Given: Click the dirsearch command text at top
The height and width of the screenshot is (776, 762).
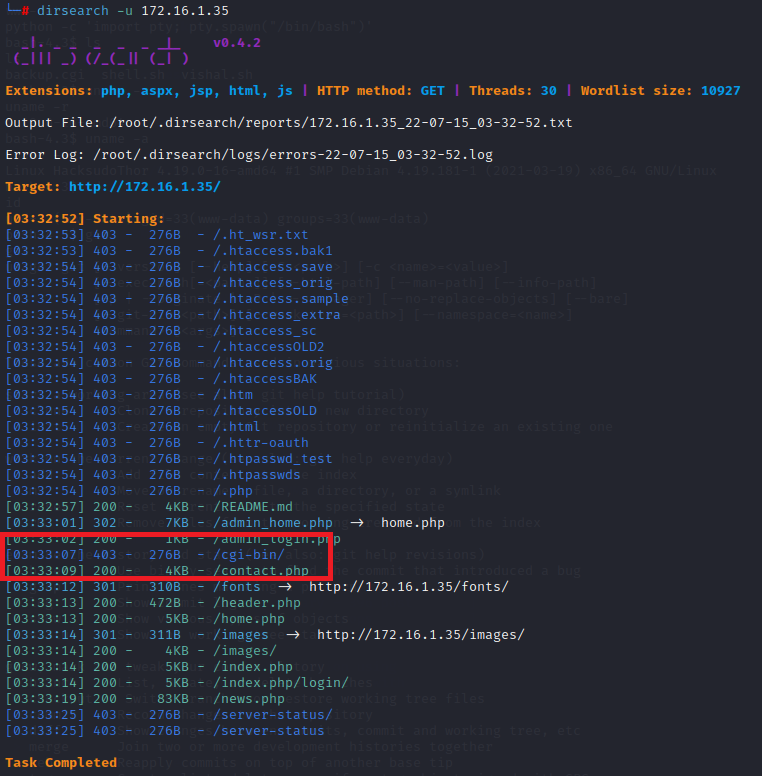Looking at the screenshot, I should click(x=133, y=10).
